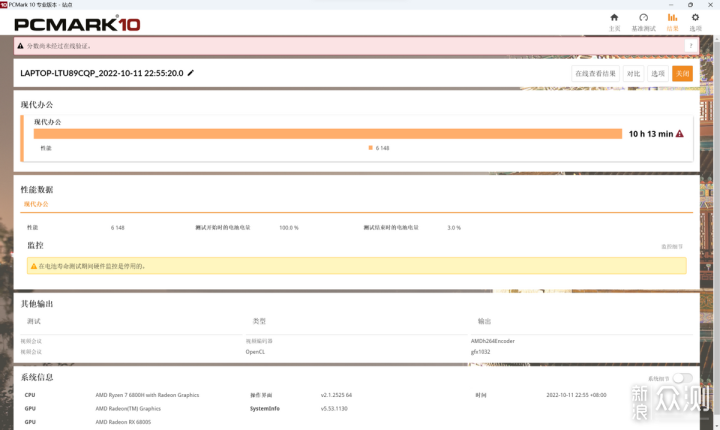
Task: Click the gfx1032 output entry
Action: click(480, 352)
